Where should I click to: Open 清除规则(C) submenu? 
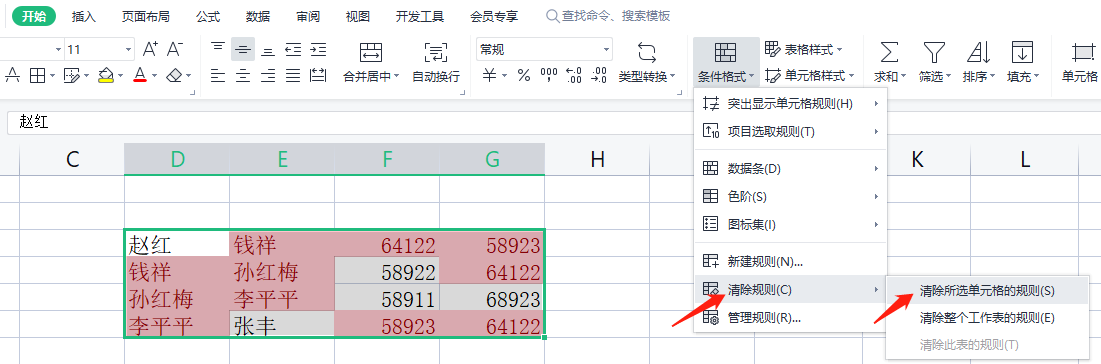tap(791, 290)
